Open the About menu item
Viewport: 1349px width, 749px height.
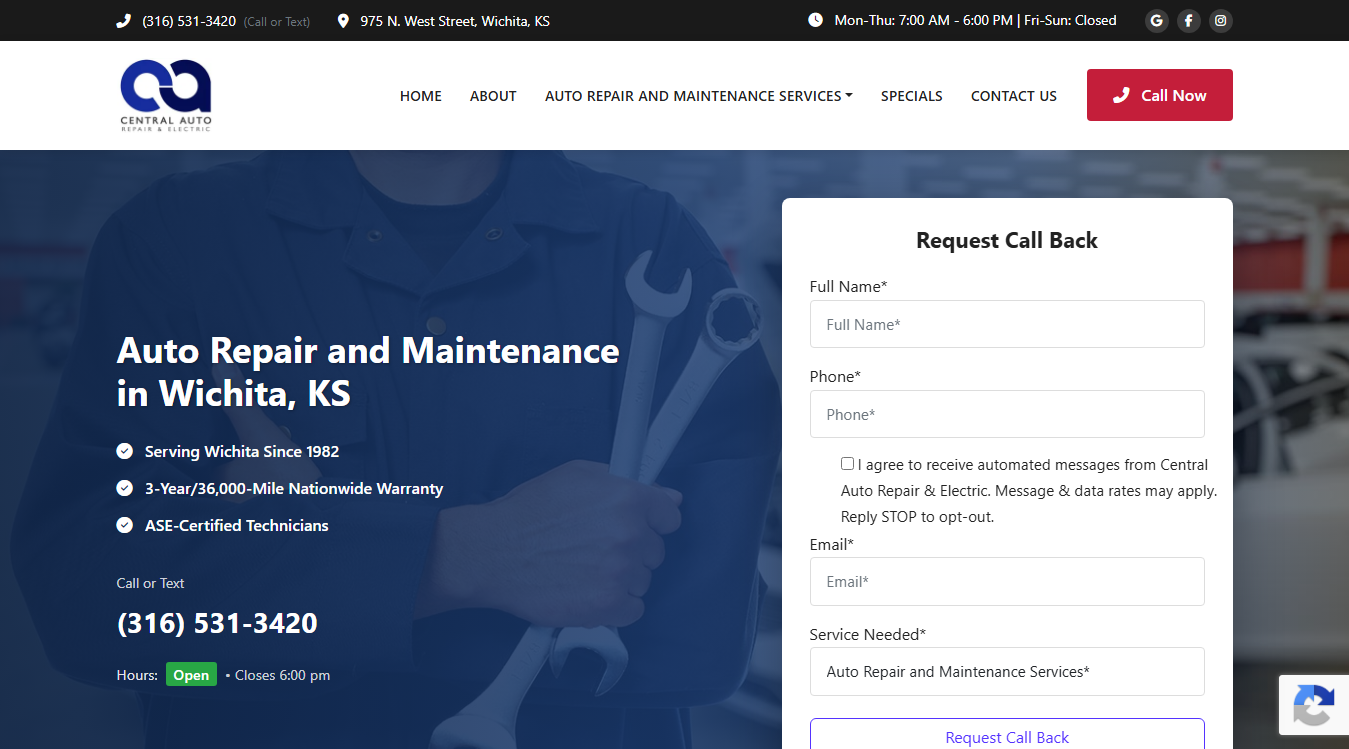(493, 96)
